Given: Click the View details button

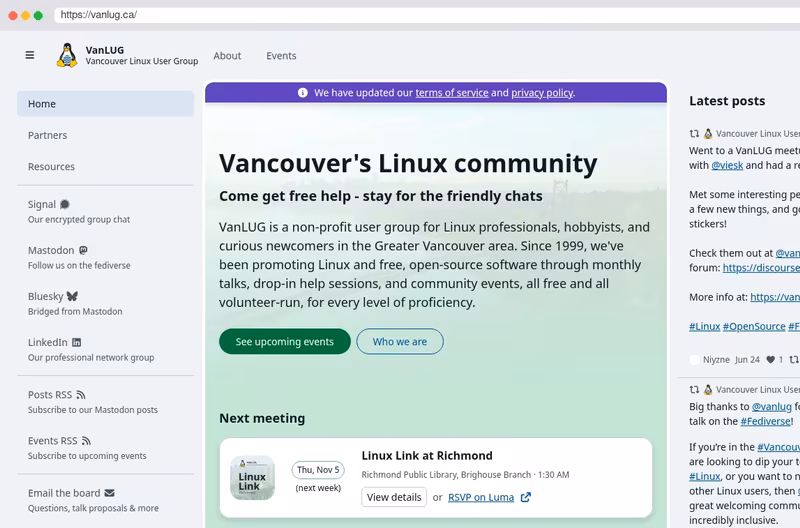Looking at the screenshot, I should [x=394, y=497].
